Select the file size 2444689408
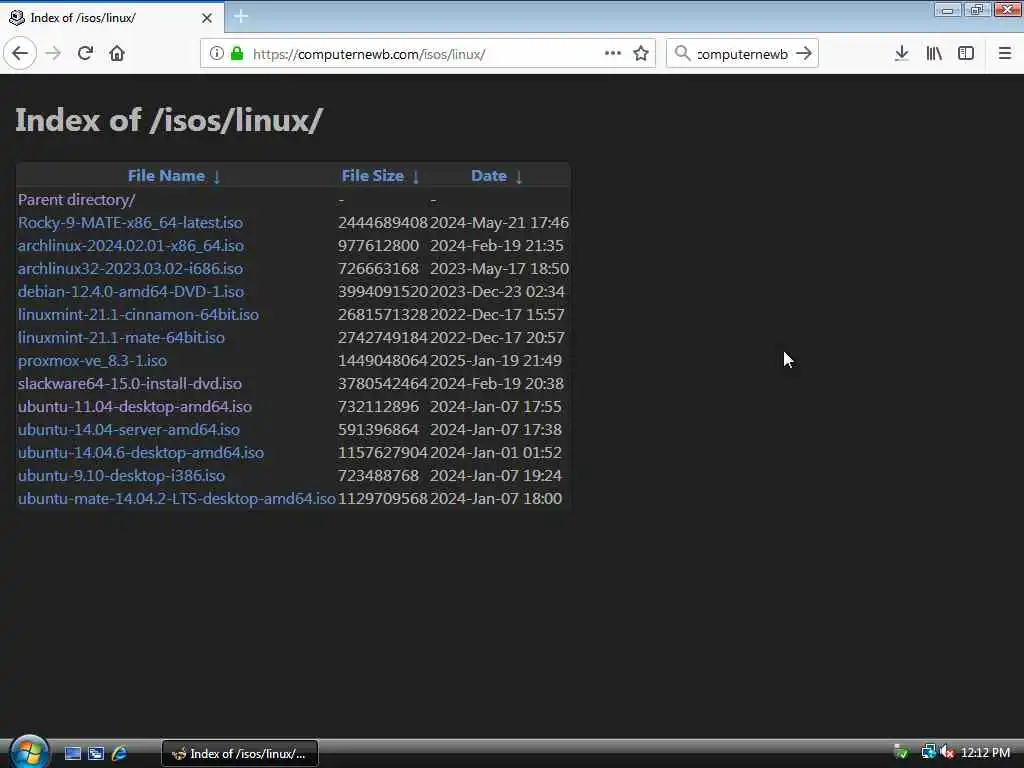This screenshot has width=1024, height=768. [x=383, y=223]
